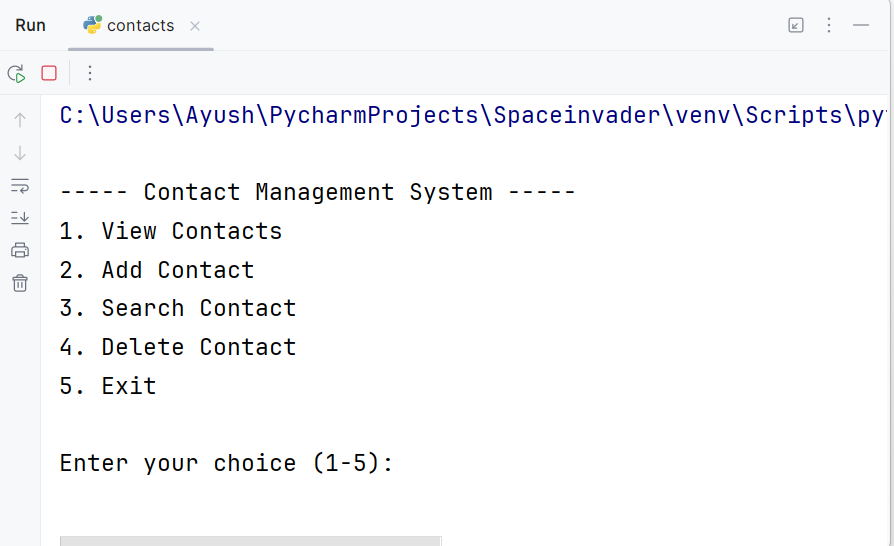Restore Run panel to window mode

click(796, 25)
